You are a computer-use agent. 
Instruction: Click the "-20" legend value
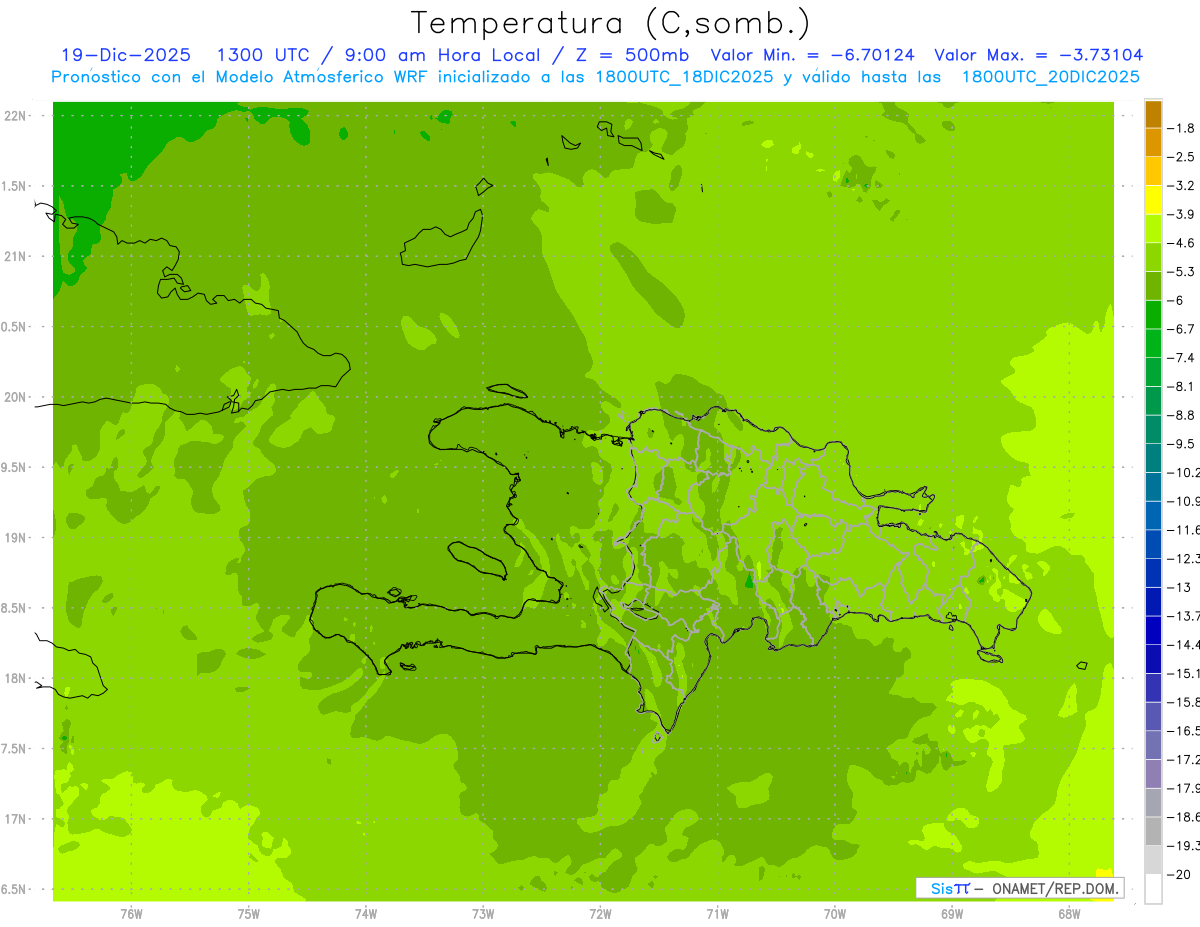1178,874
